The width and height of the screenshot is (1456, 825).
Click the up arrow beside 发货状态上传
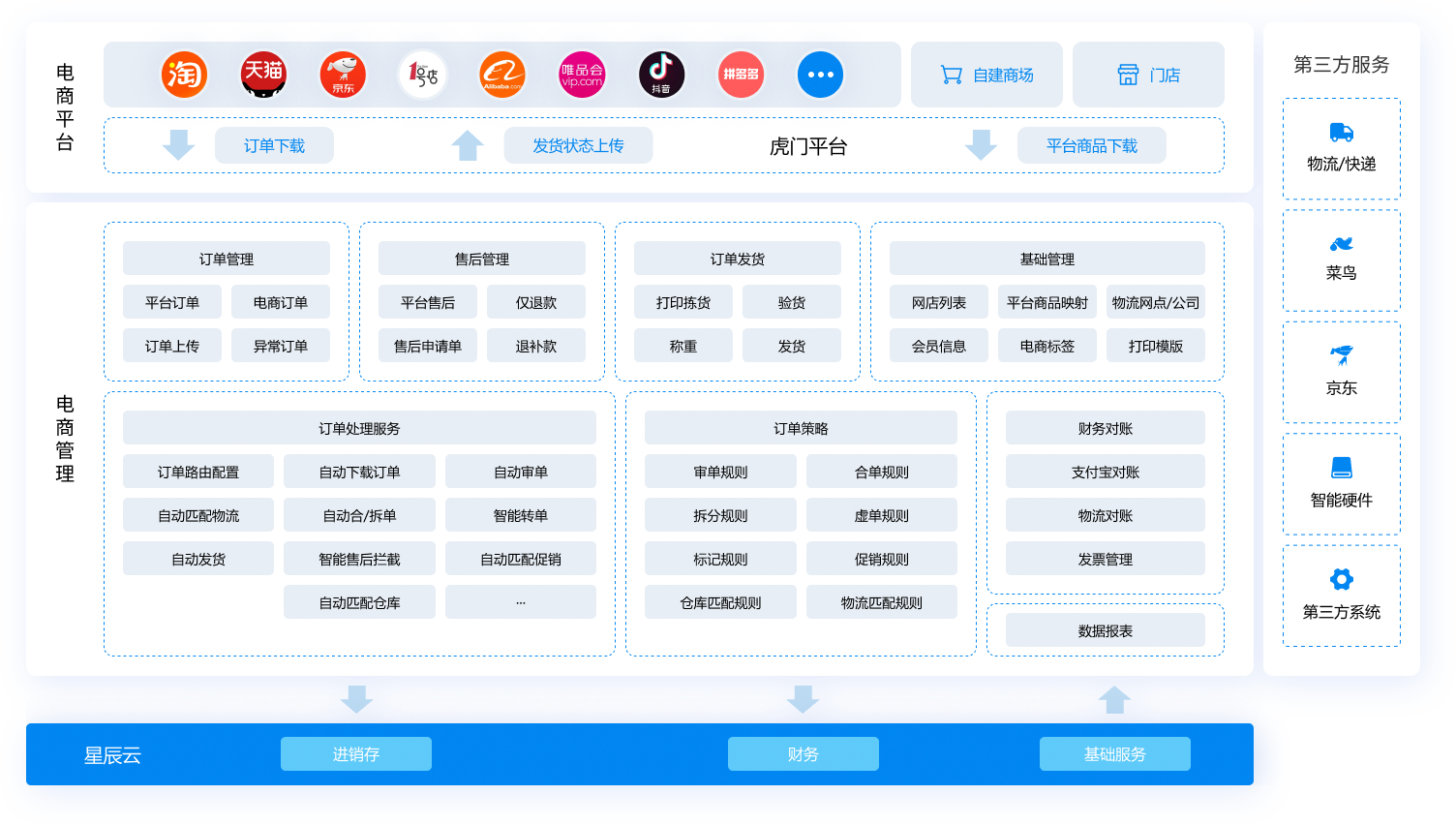(468, 145)
